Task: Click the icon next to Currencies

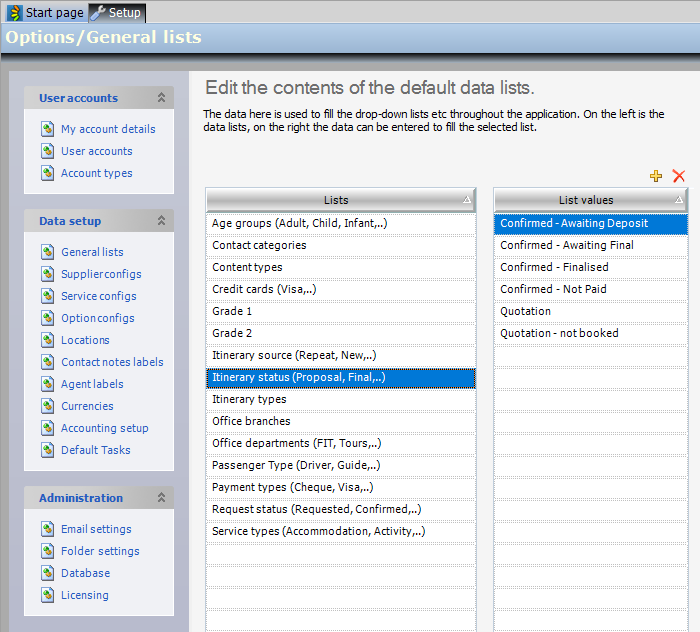Action: 47,406
